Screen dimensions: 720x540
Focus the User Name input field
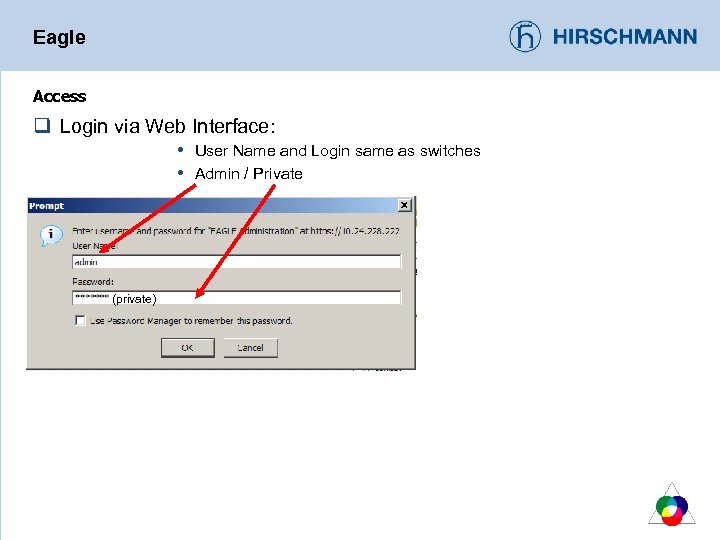[x=236, y=262]
